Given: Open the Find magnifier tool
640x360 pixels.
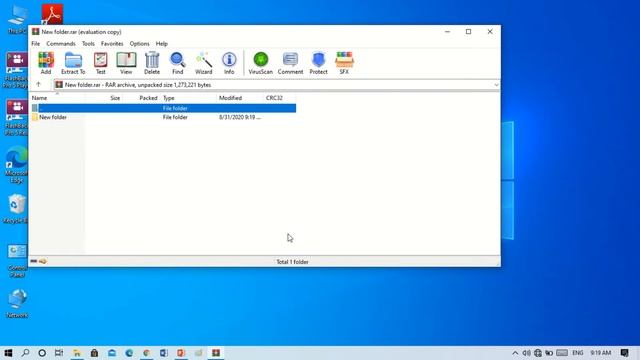Looking at the screenshot, I should tap(178, 63).
